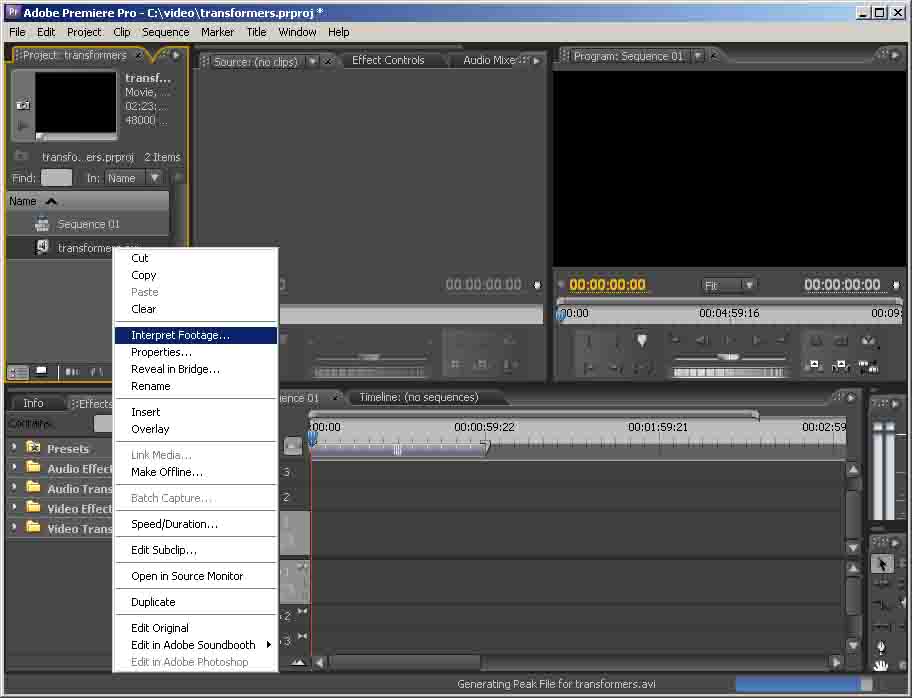Open Program monitor panel flyout menu

click(x=895, y=56)
